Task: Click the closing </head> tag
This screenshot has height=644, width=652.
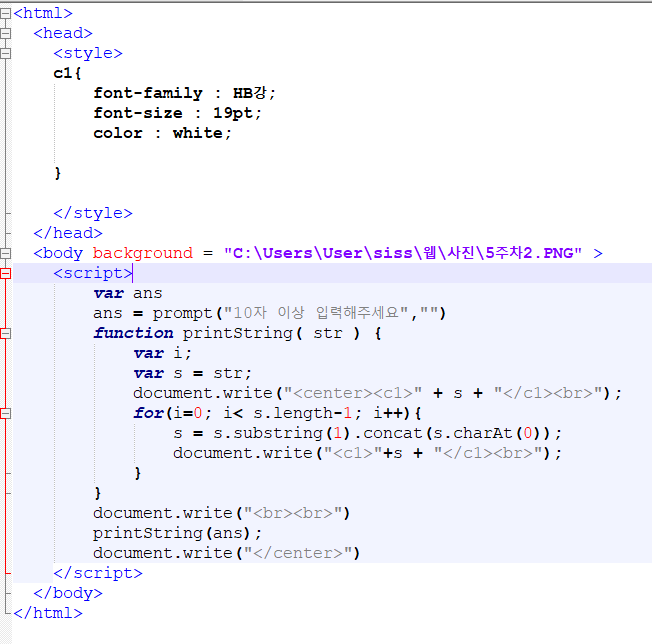Action: coord(68,233)
